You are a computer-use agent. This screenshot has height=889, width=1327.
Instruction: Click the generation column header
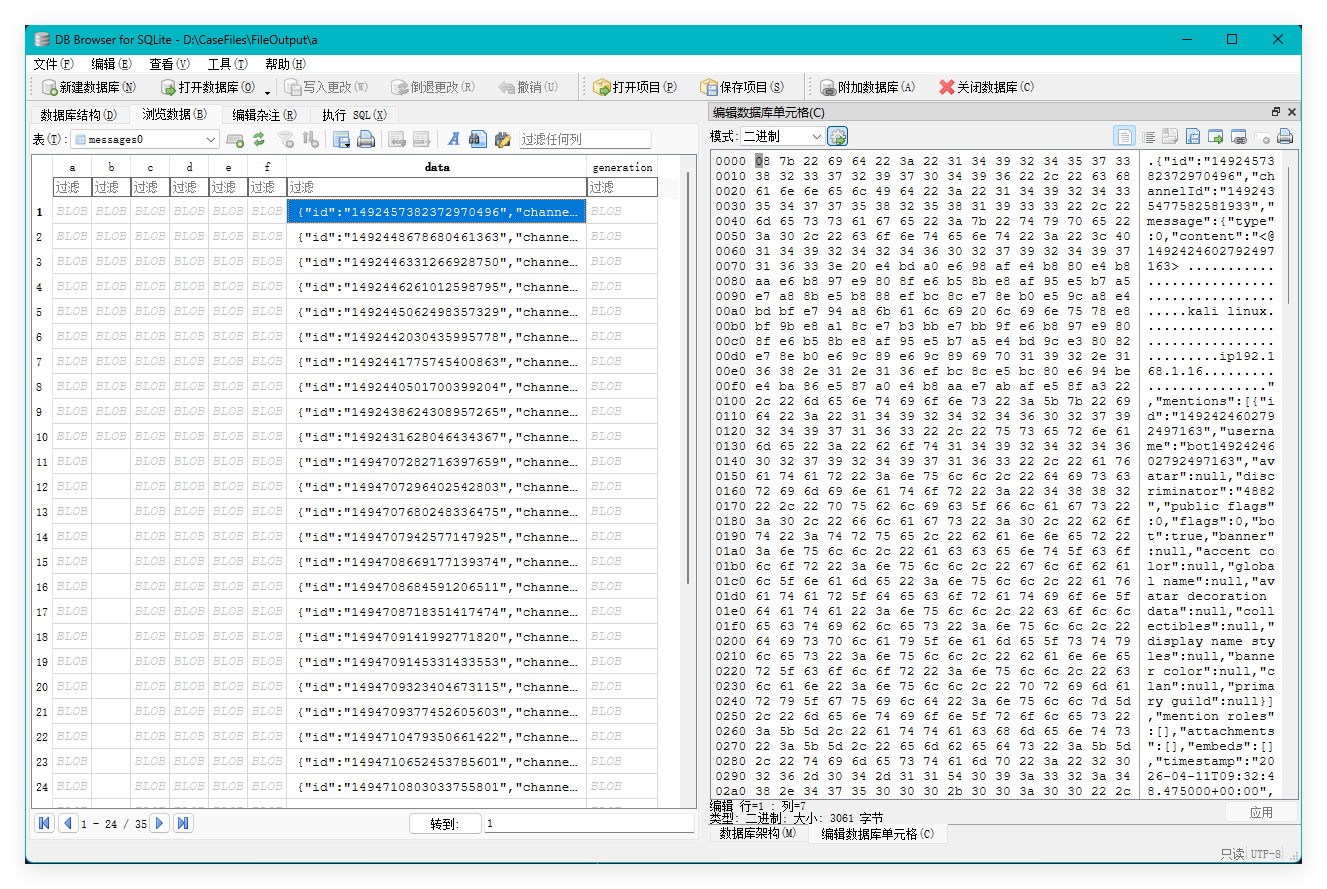[x=622, y=167]
